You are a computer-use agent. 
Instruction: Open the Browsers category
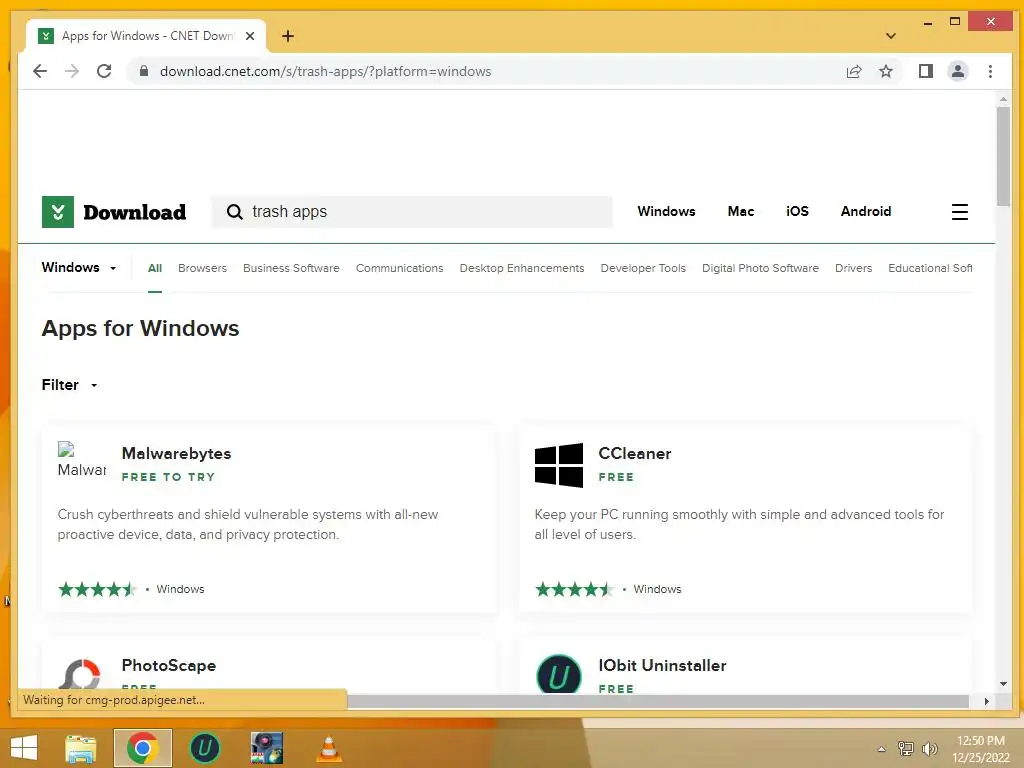[202, 268]
